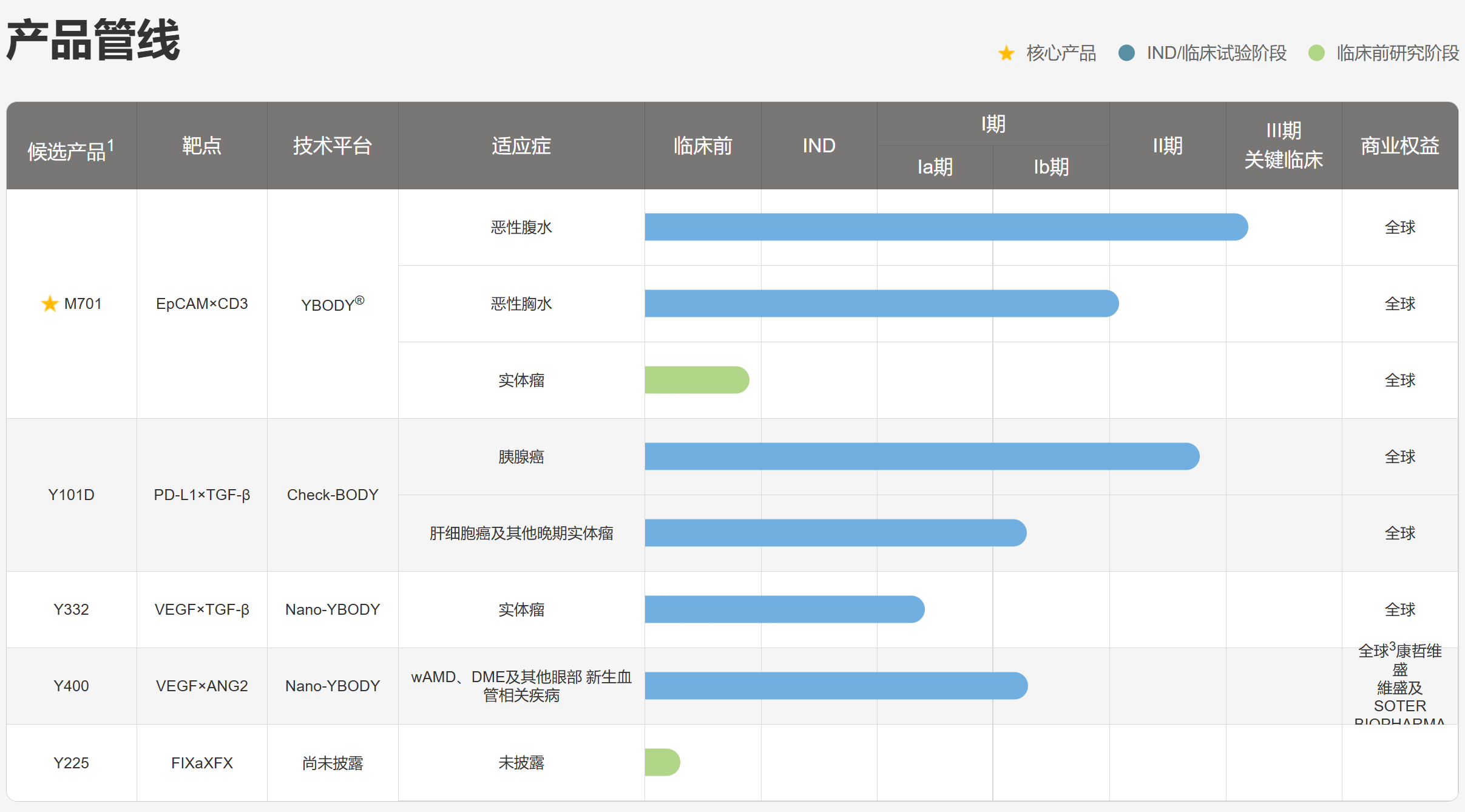The image size is (1465, 812).
Task: Click the 适应症 column header
Action: pos(521,146)
